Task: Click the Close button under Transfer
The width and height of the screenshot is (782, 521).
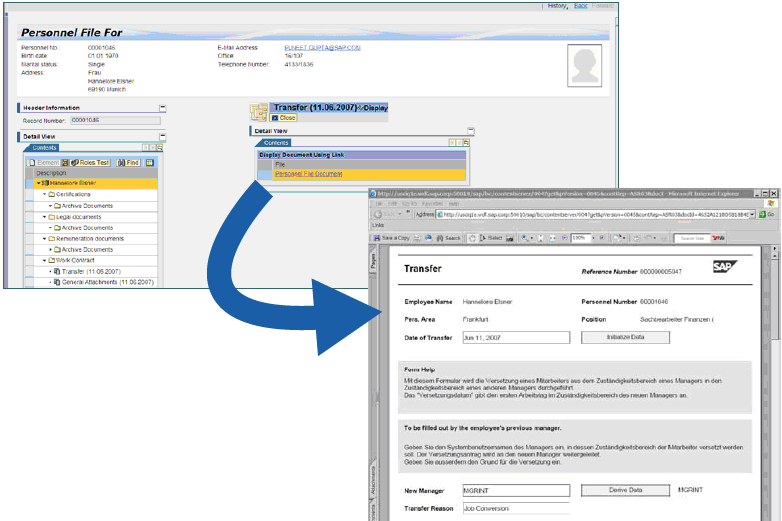Action: 284,118
